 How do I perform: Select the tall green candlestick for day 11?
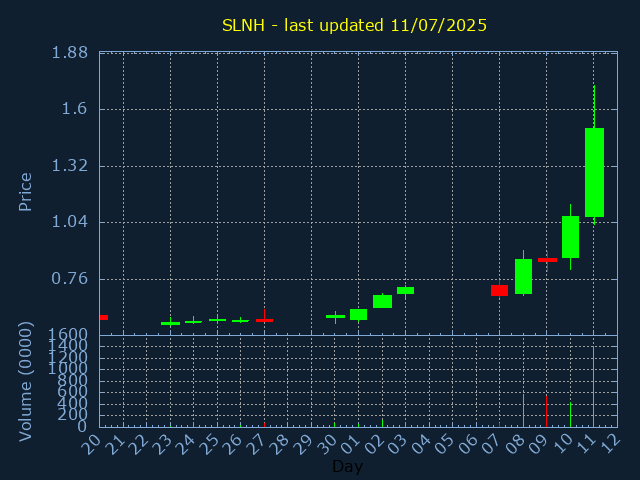[x=594, y=172]
